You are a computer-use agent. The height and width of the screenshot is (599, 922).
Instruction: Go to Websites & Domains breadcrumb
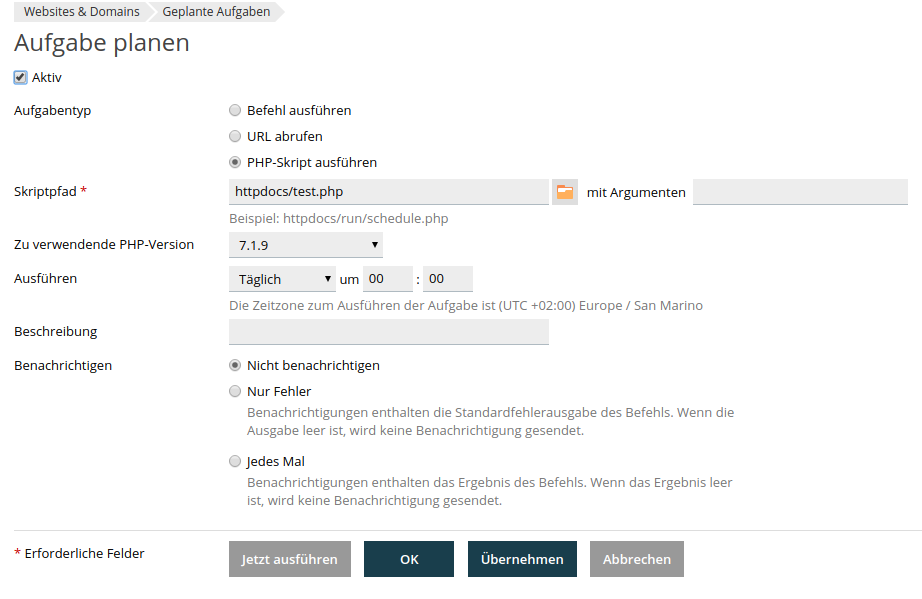tap(82, 11)
